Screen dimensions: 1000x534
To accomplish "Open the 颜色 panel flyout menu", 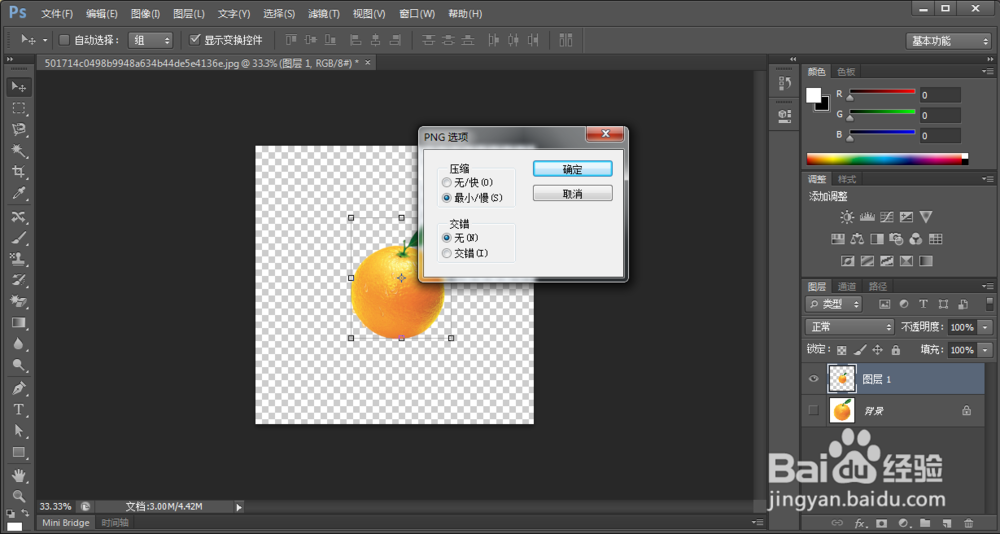I will [x=987, y=71].
